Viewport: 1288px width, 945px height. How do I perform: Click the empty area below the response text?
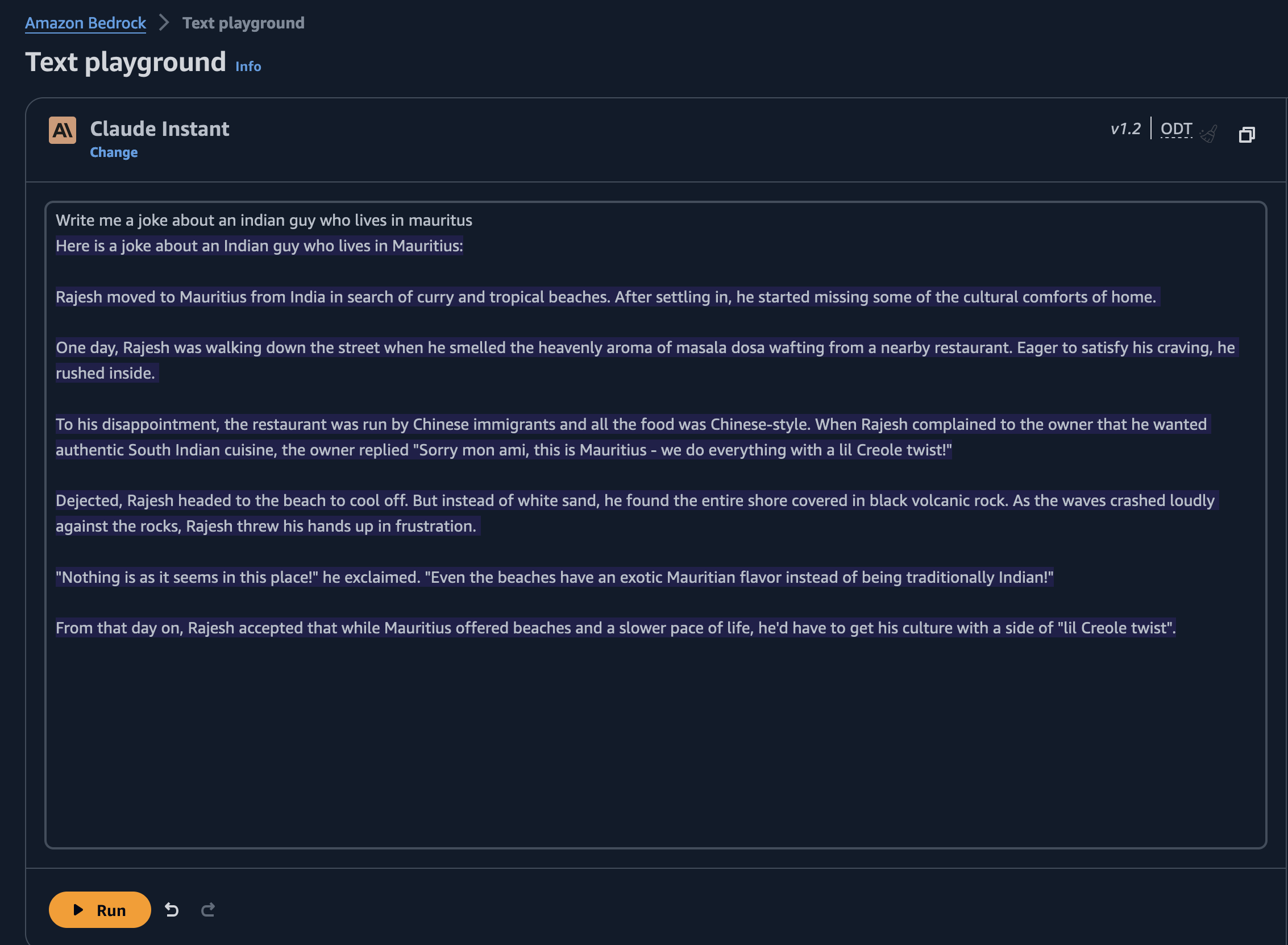coord(655,744)
